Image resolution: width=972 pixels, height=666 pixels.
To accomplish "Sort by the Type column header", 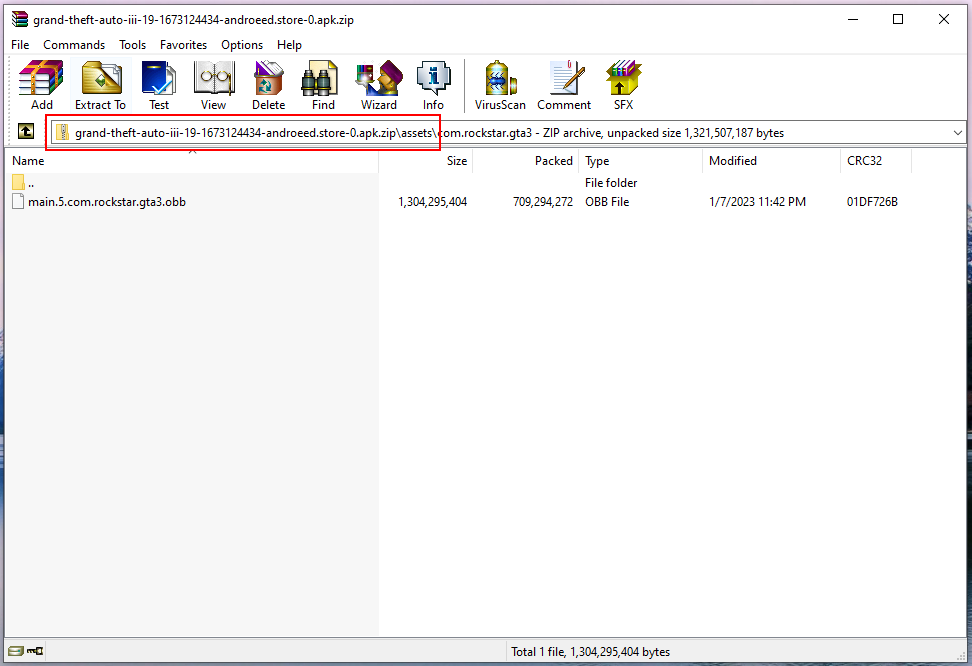I will coord(641,161).
